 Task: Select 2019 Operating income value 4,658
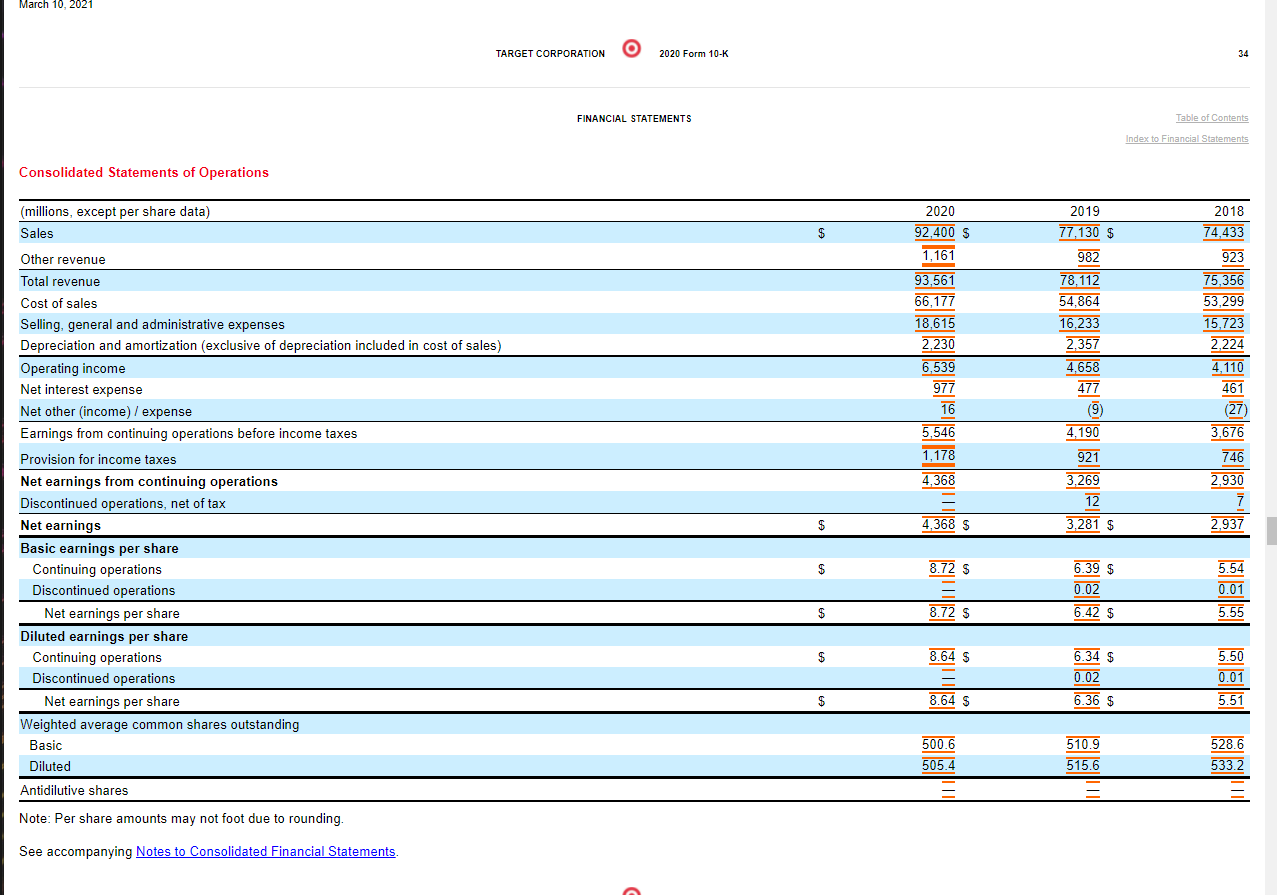pos(1083,368)
